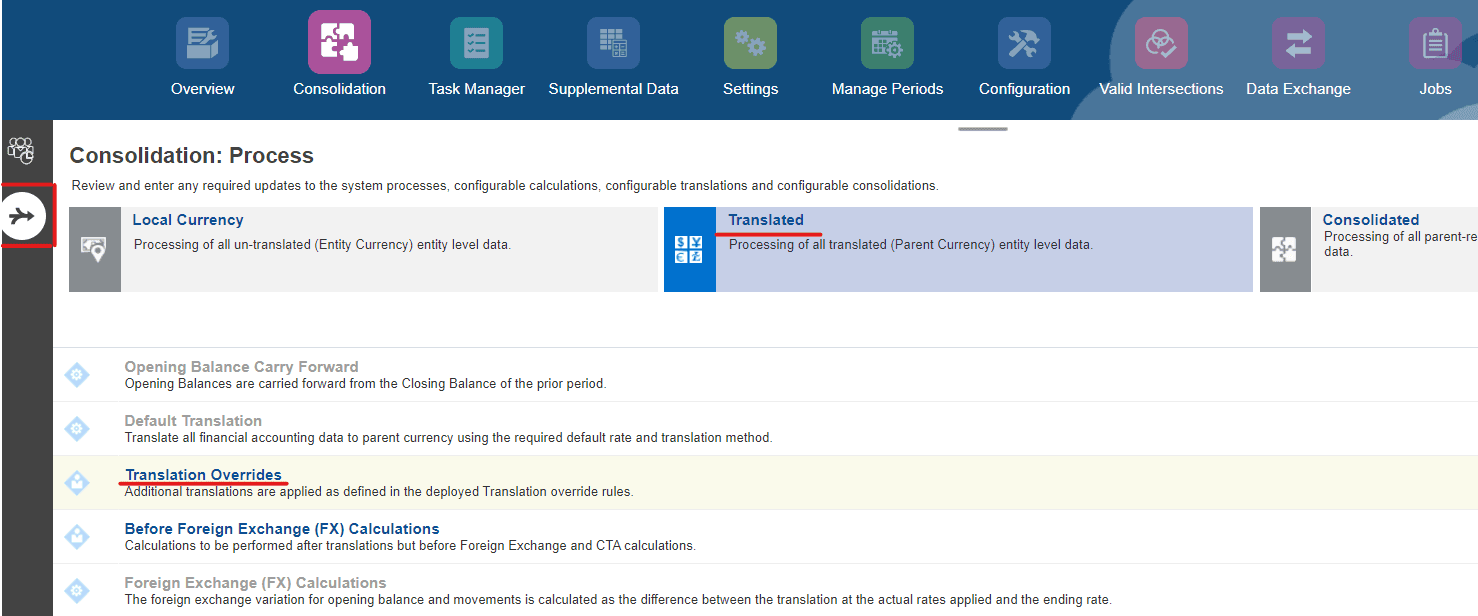1478x616 pixels.
Task: Open the Valid Intersections icon
Action: [1161, 42]
